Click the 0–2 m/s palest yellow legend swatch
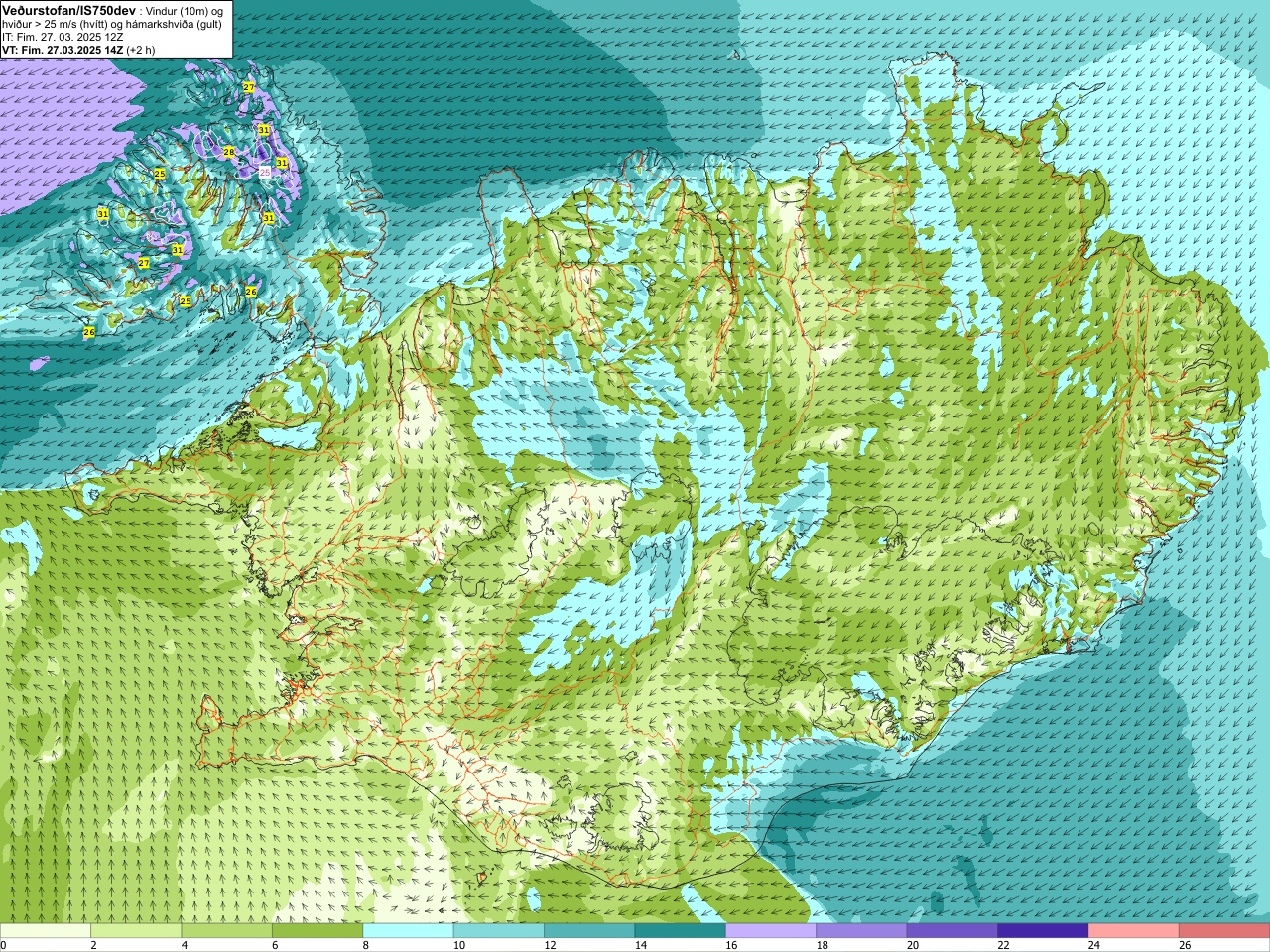1270x952 pixels. (46, 931)
